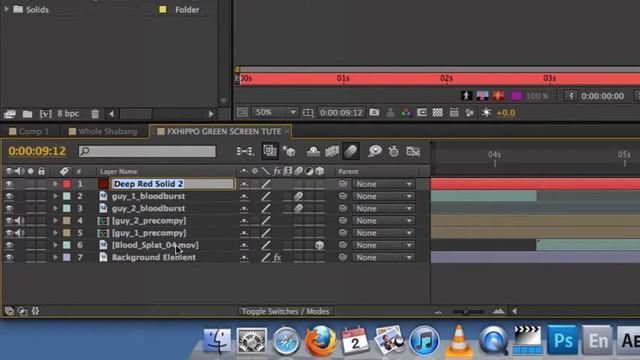
Task: Close the FXHIPPO GREEN SCREEN TUTE tab
Action: click(x=287, y=131)
